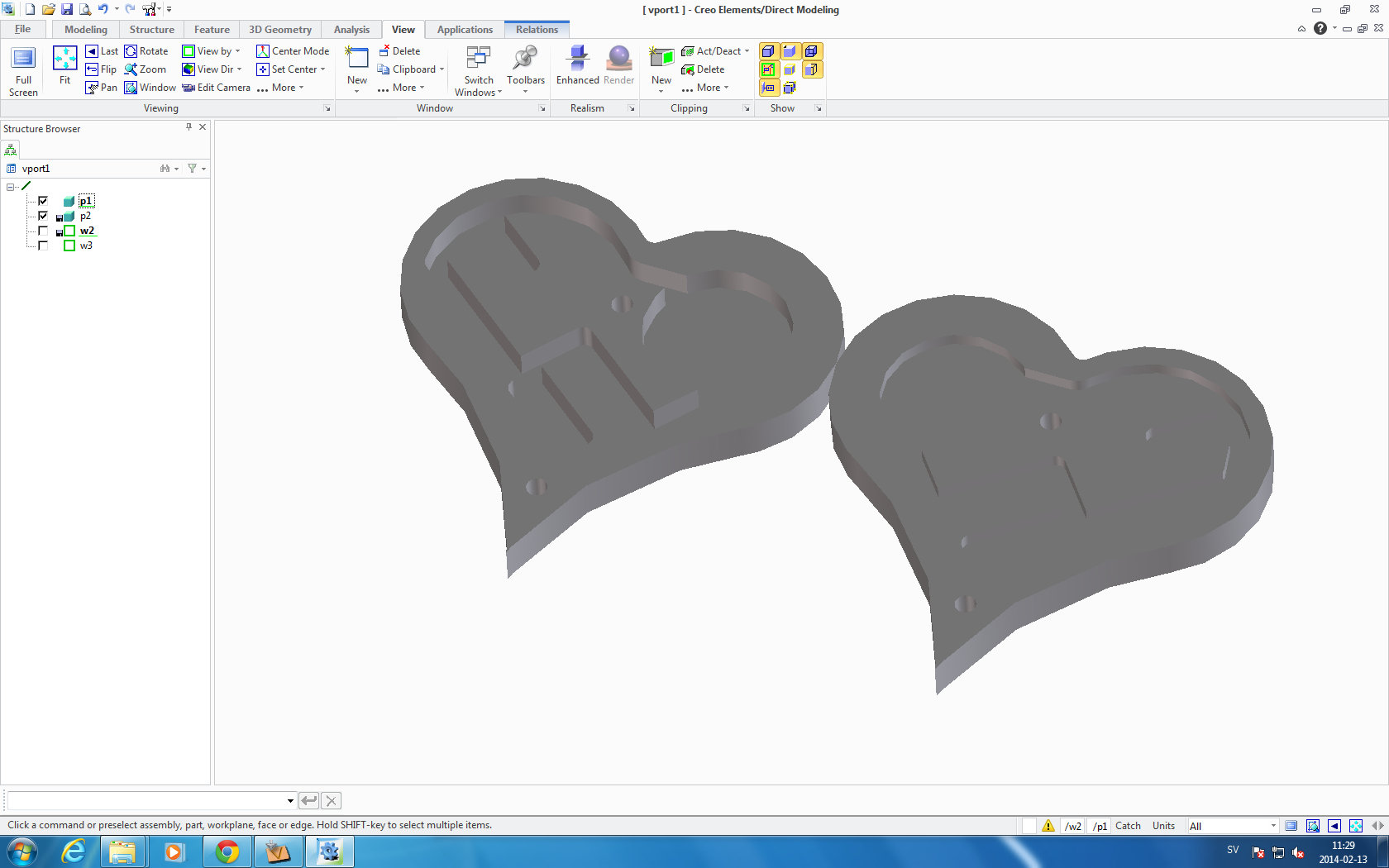Open the Clipboard dropdown
The width and height of the screenshot is (1389, 868).
(411, 69)
